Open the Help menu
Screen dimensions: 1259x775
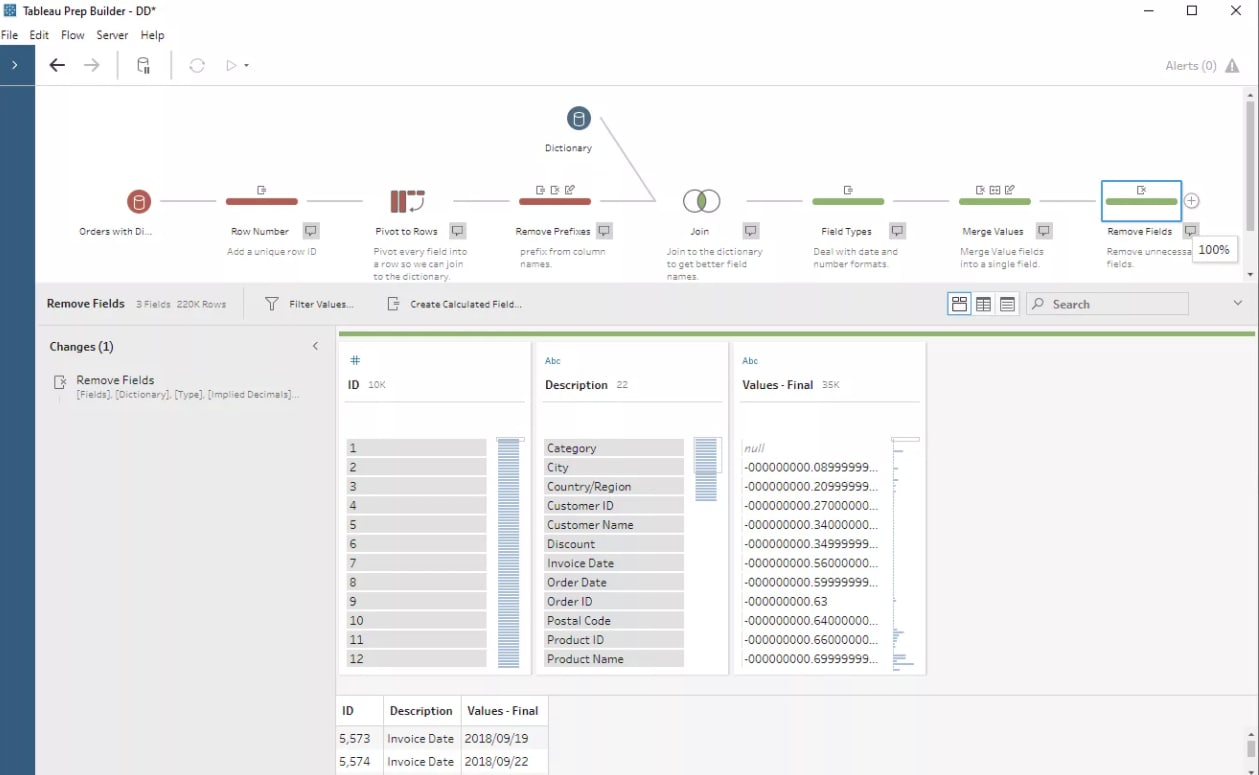(x=152, y=35)
